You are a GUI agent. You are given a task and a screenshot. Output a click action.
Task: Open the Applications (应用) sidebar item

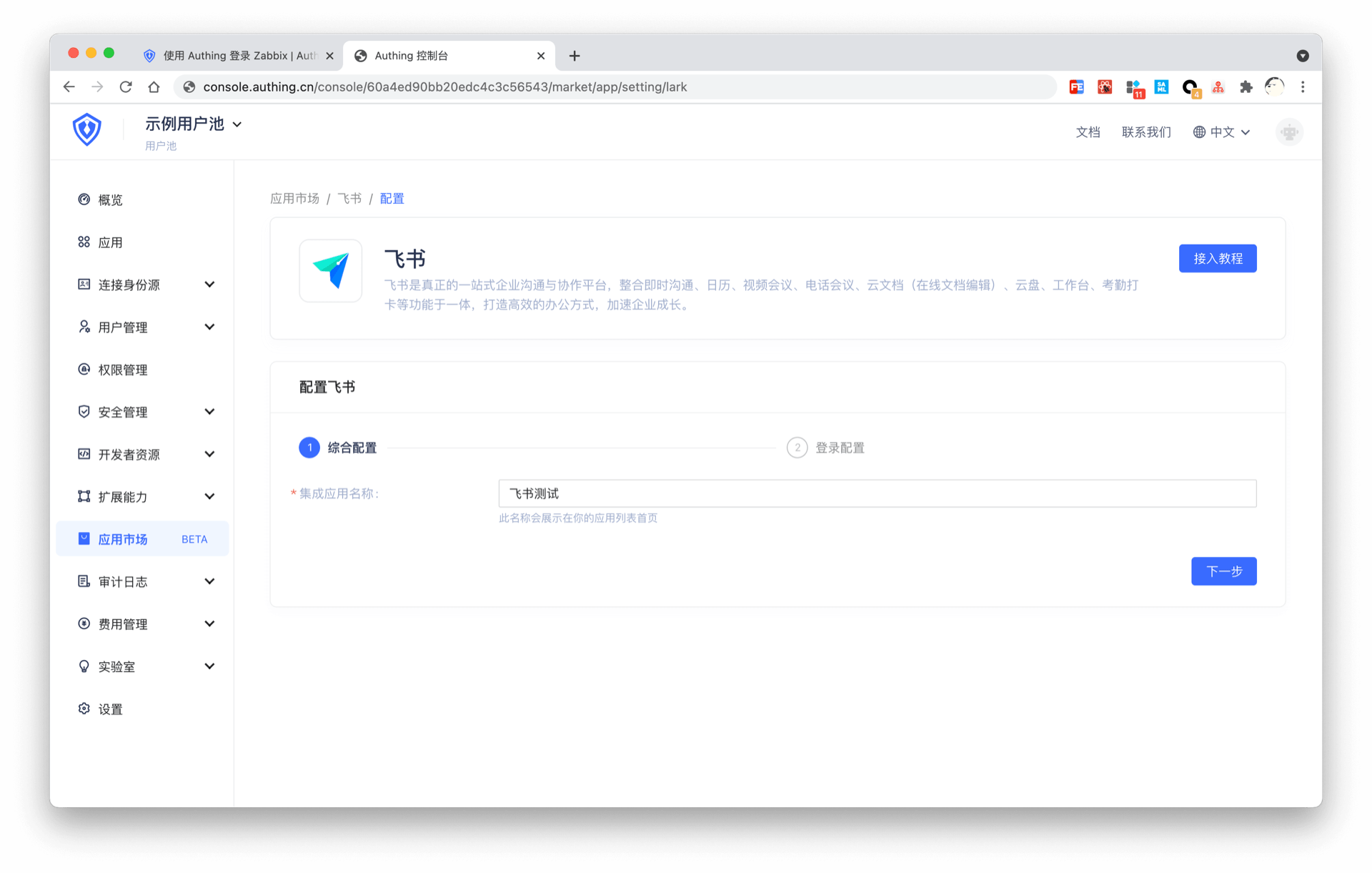[x=110, y=242]
